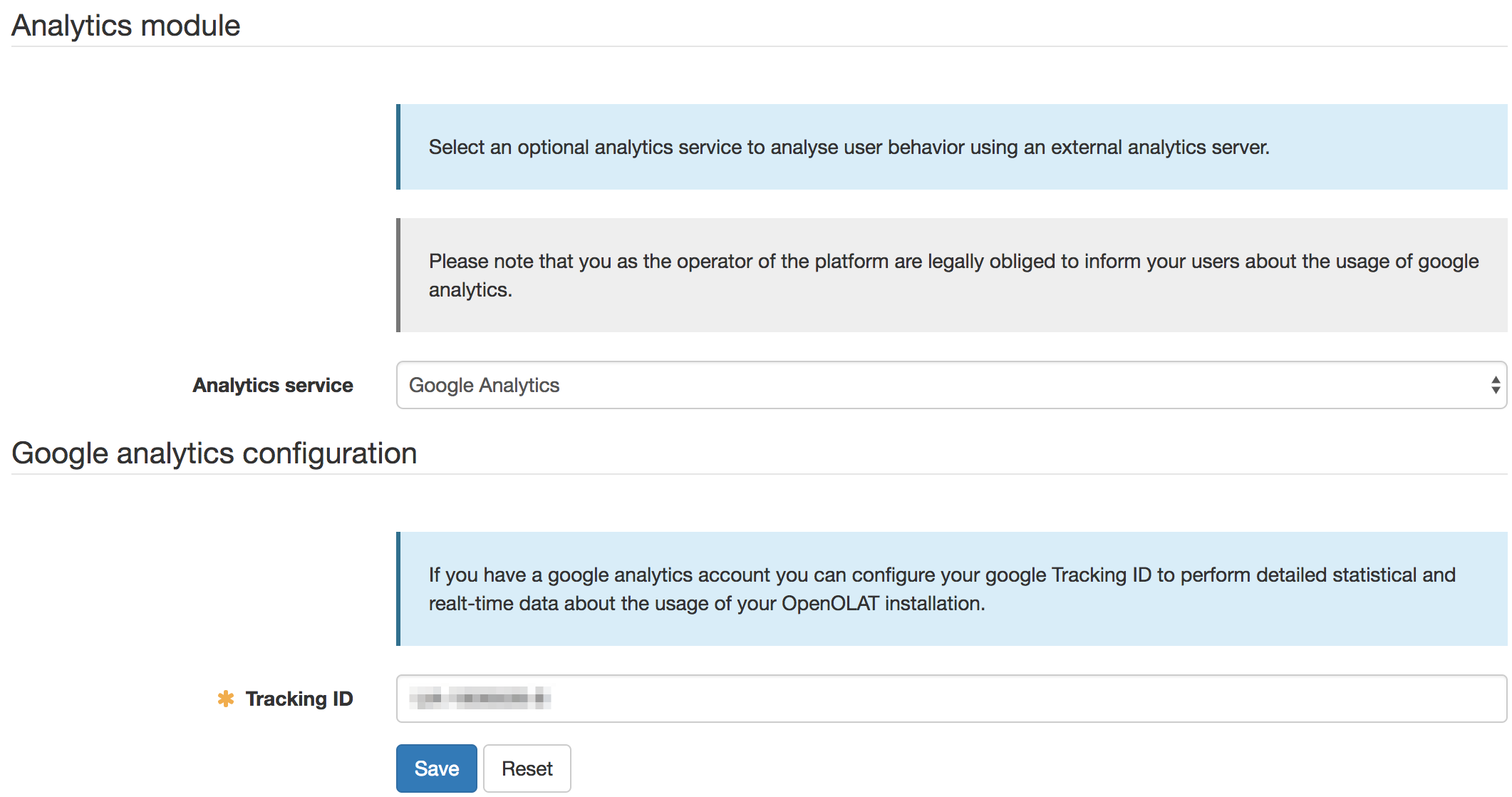This screenshot has width=1512, height=797.
Task: Click the "Tracking ID" field label
Action: 299,699
